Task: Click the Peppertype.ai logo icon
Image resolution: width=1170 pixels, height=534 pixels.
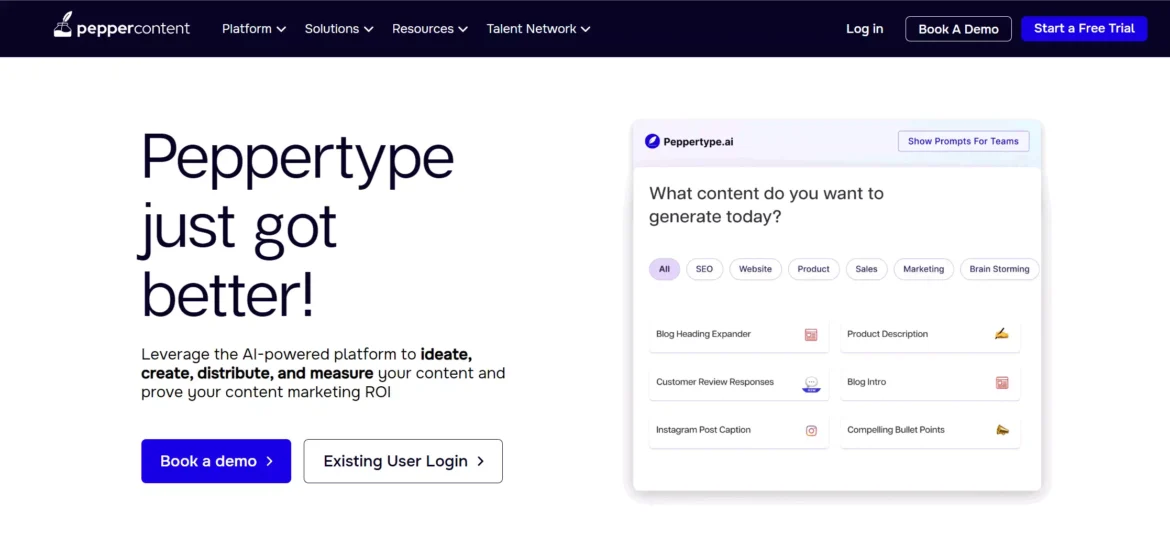Action: point(652,141)
